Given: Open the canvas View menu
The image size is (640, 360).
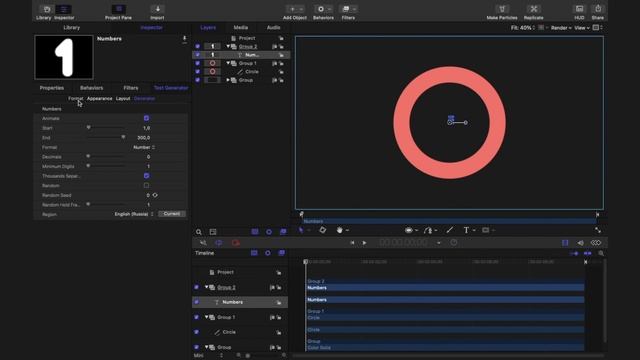Looking at the screenshot, I should [582, 28].
